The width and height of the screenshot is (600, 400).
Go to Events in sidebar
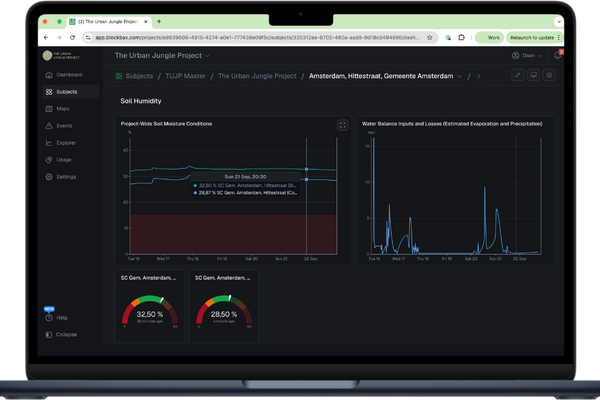coord(62,126)
